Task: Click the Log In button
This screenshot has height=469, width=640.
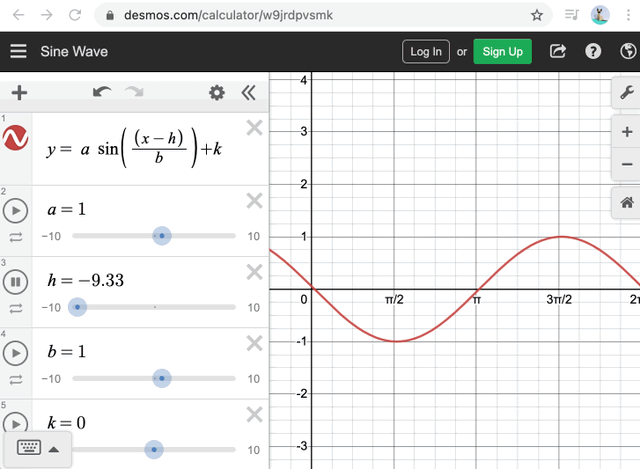Action: tap(426, 51)
